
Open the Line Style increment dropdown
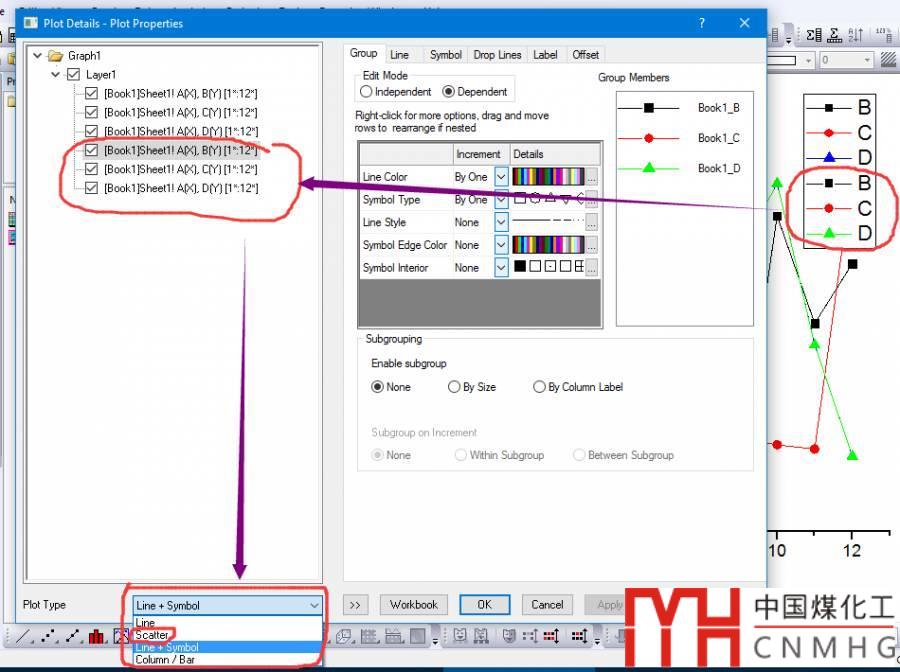[501, 223]
